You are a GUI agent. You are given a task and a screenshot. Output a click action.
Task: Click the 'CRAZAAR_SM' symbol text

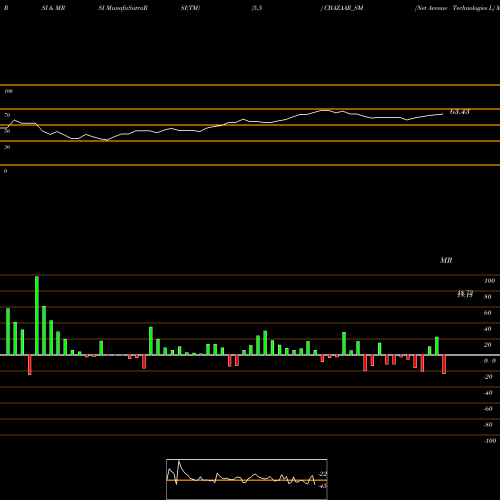pyautogui.click(x=343, y=8)
